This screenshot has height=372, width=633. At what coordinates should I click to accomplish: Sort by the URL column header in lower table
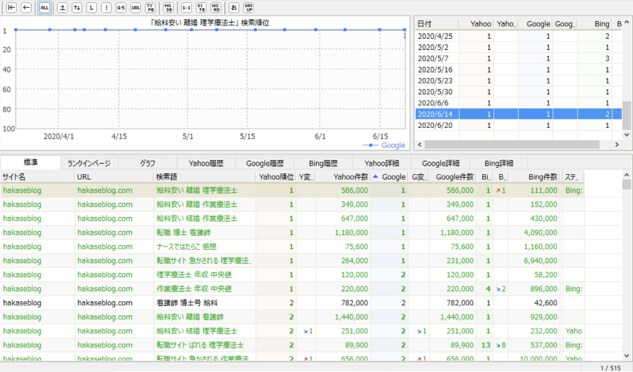(x=114, y=177)
